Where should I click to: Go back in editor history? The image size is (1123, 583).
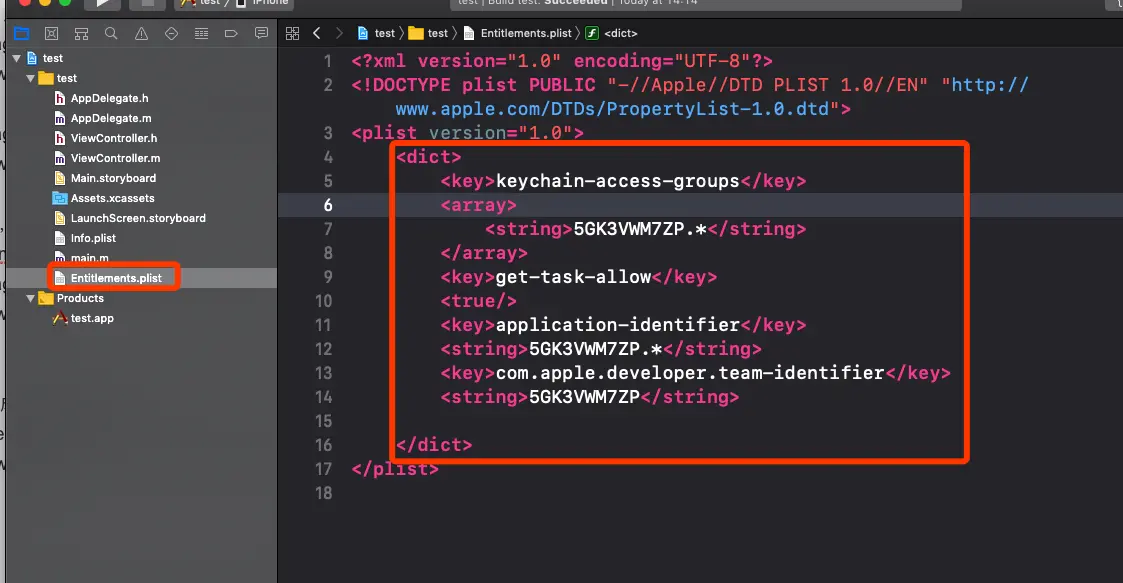317,33
